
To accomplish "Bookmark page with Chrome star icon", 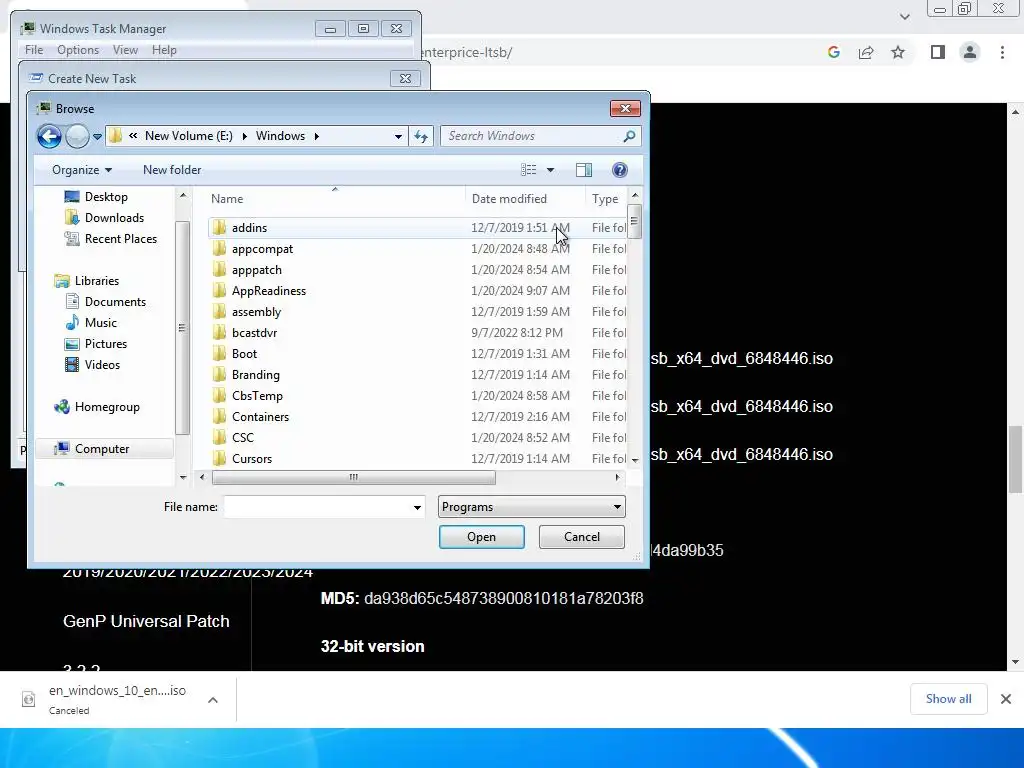I will 898,52.
